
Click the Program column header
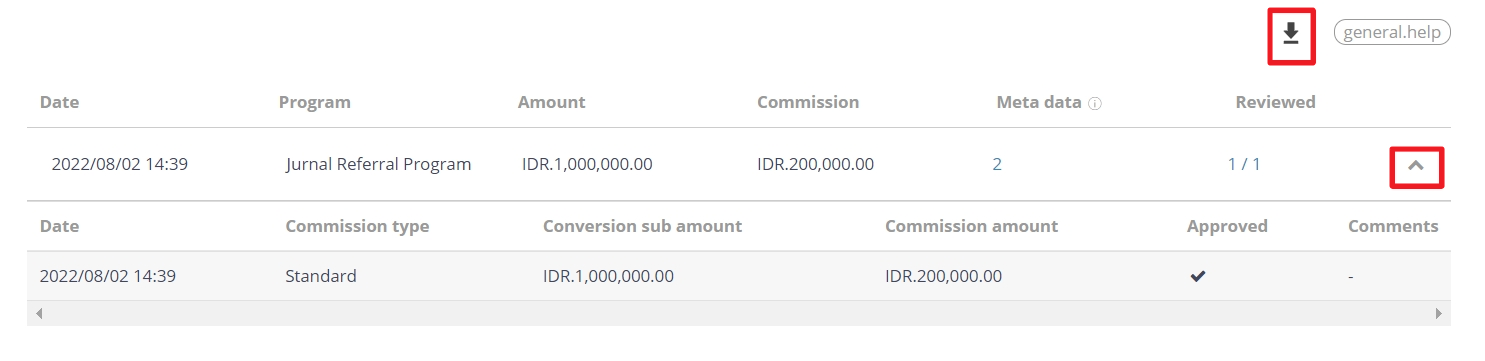[x=315, y=102]
